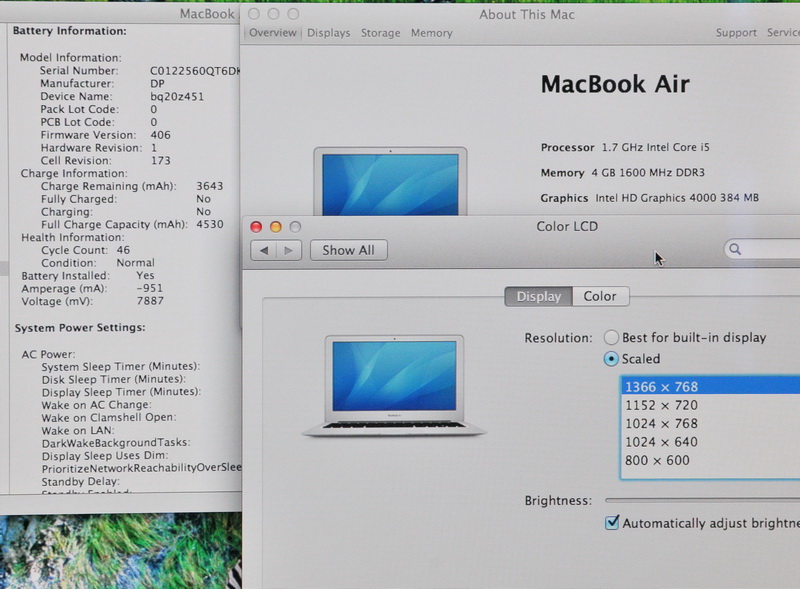800x589 pixels.
Task: Click Processor 1.7 GHz Intel Core i5 line
Action: pyautogui.click(x=625, y=148)
